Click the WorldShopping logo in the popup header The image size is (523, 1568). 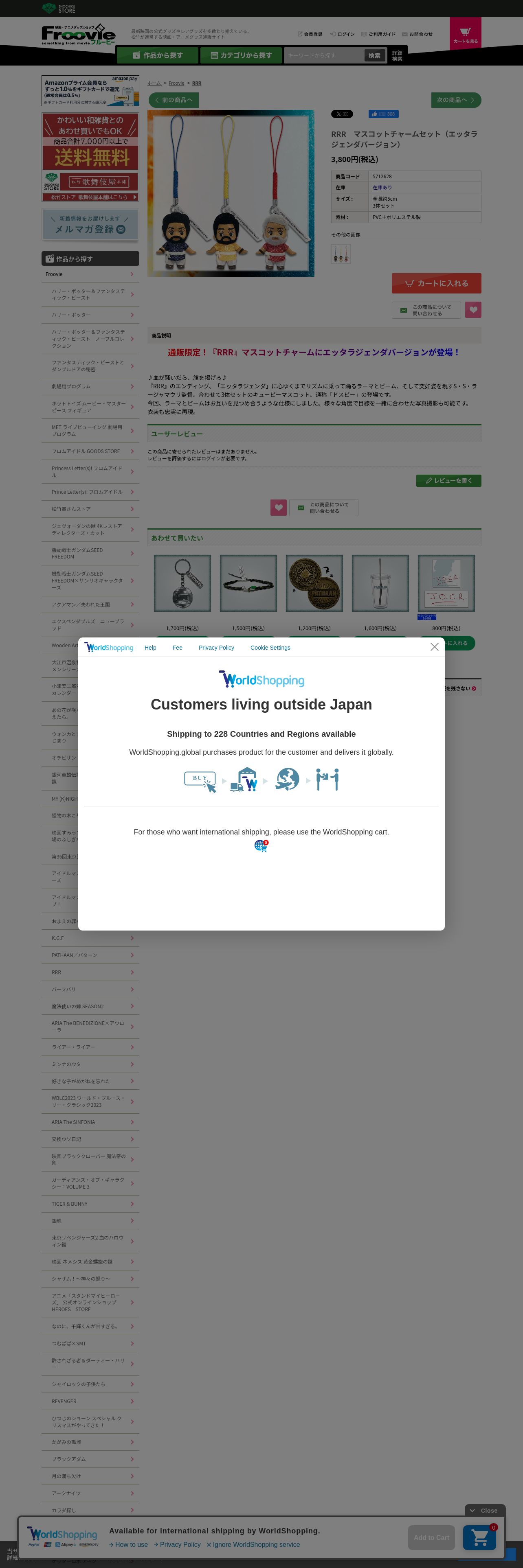tap(109, 647)
